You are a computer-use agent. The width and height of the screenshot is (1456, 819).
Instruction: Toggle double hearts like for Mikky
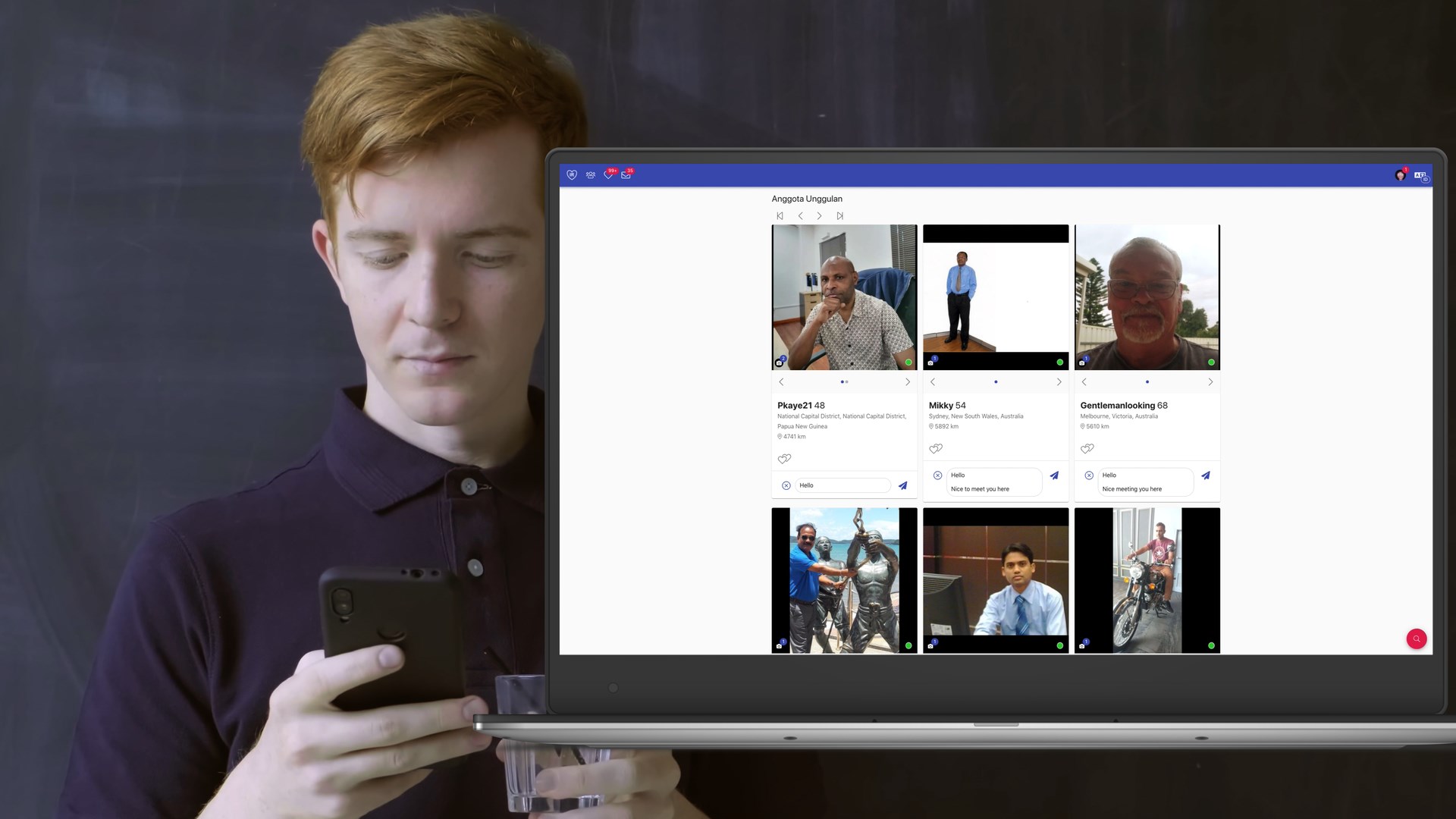pyautogui.click(x=936, y=449)
